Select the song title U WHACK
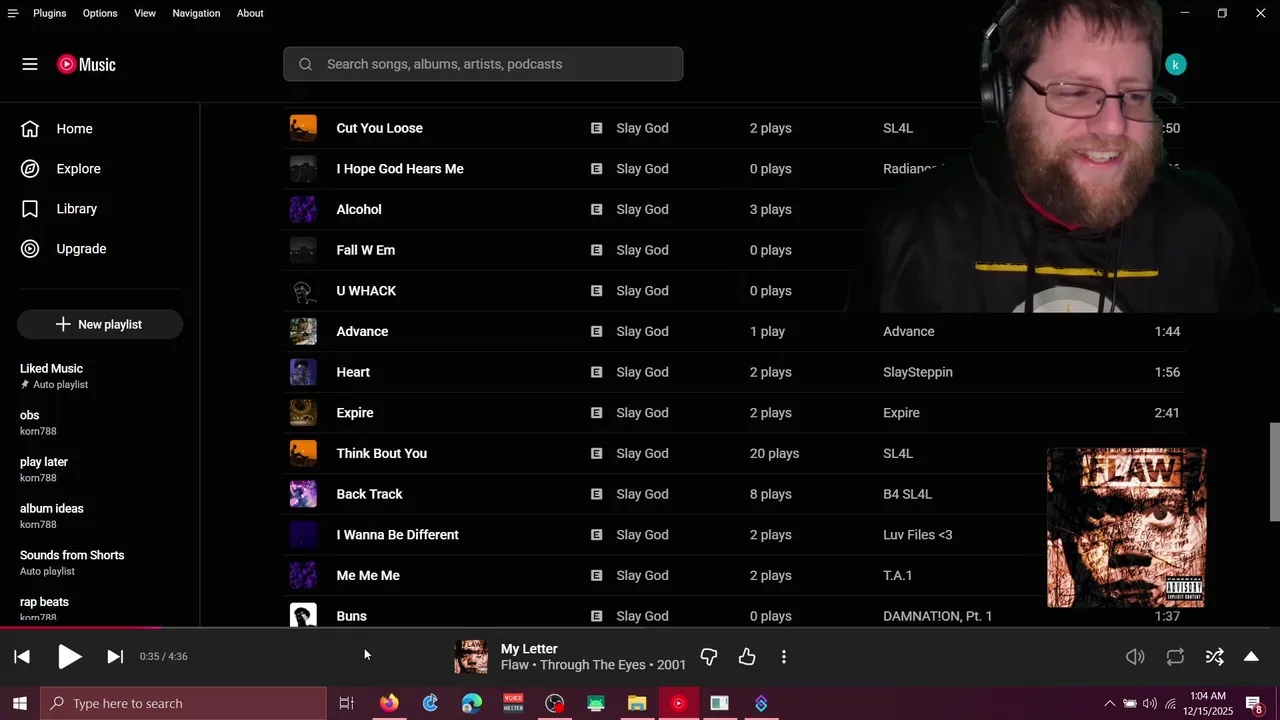The height and width of the screenshot is (720, 1280). (x=366, y=291)
